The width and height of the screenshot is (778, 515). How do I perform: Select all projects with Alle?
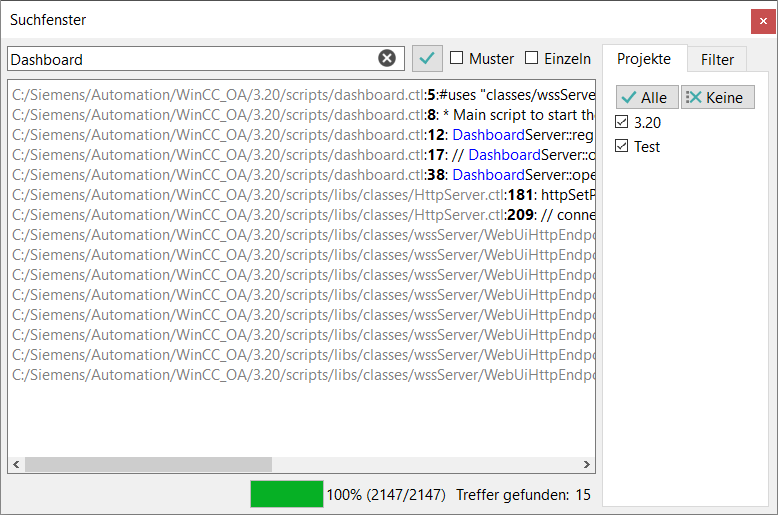pos(647,97)
